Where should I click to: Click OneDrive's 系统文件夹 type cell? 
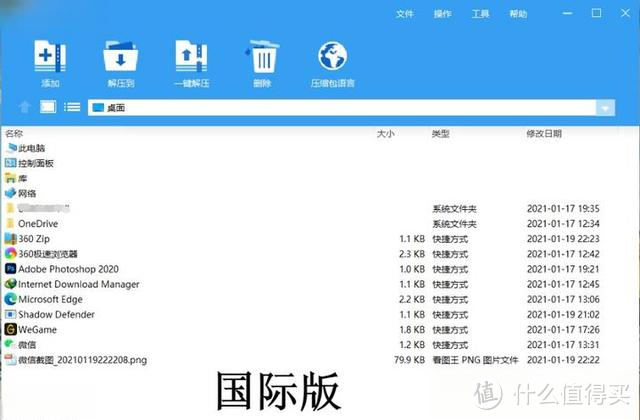tap(454, 224)
